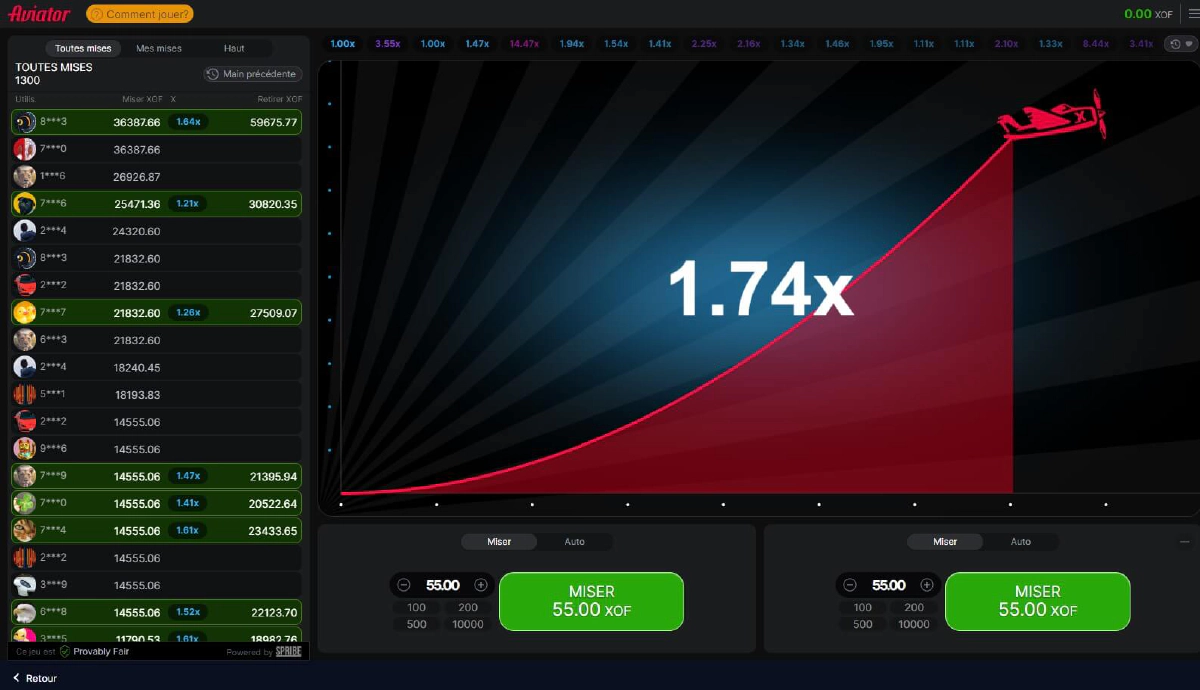Choose 100 quick bet in first panel
Viewport: 1200px width, 690px height.
click(417, 607)
